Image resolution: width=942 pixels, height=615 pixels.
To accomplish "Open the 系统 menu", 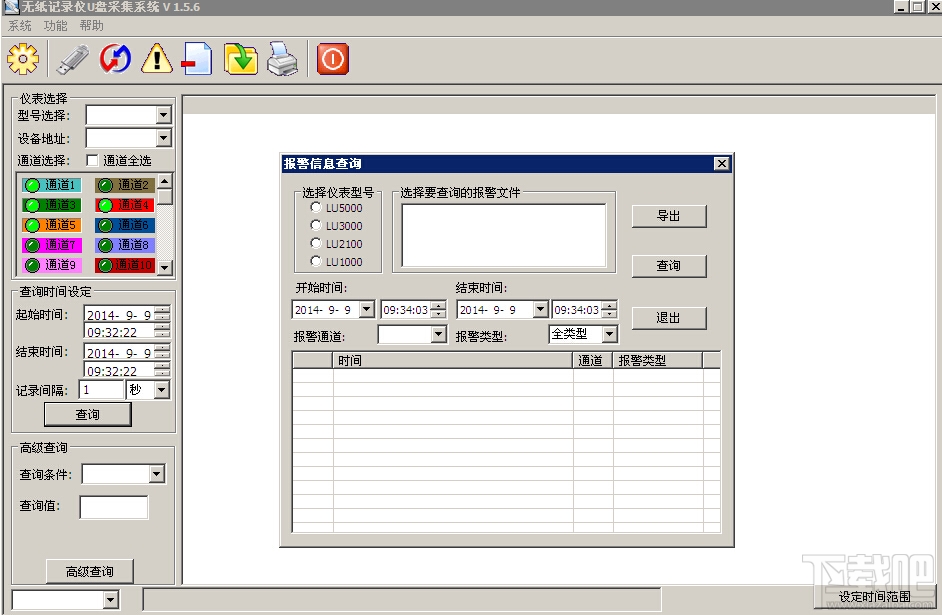I will 19,26.
